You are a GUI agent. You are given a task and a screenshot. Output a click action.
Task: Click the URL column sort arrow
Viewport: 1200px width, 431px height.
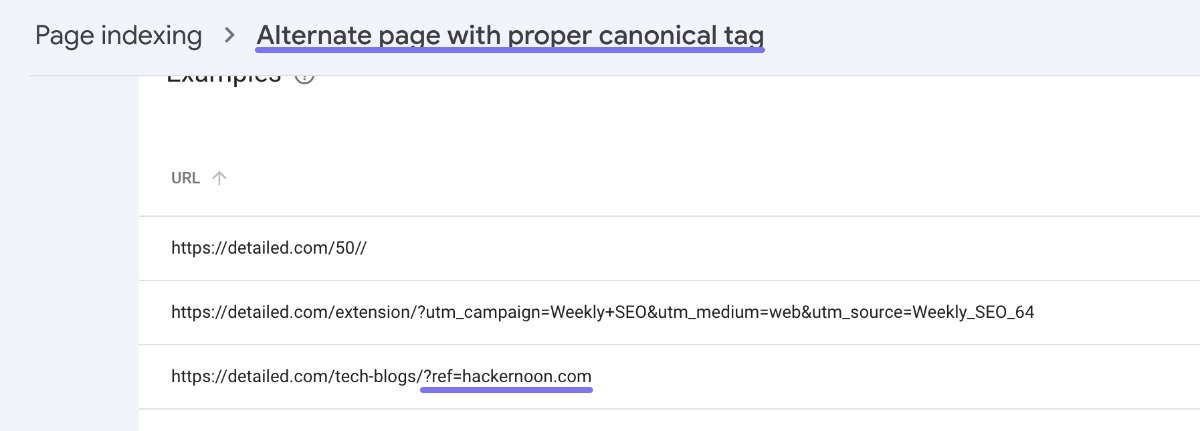220,178
